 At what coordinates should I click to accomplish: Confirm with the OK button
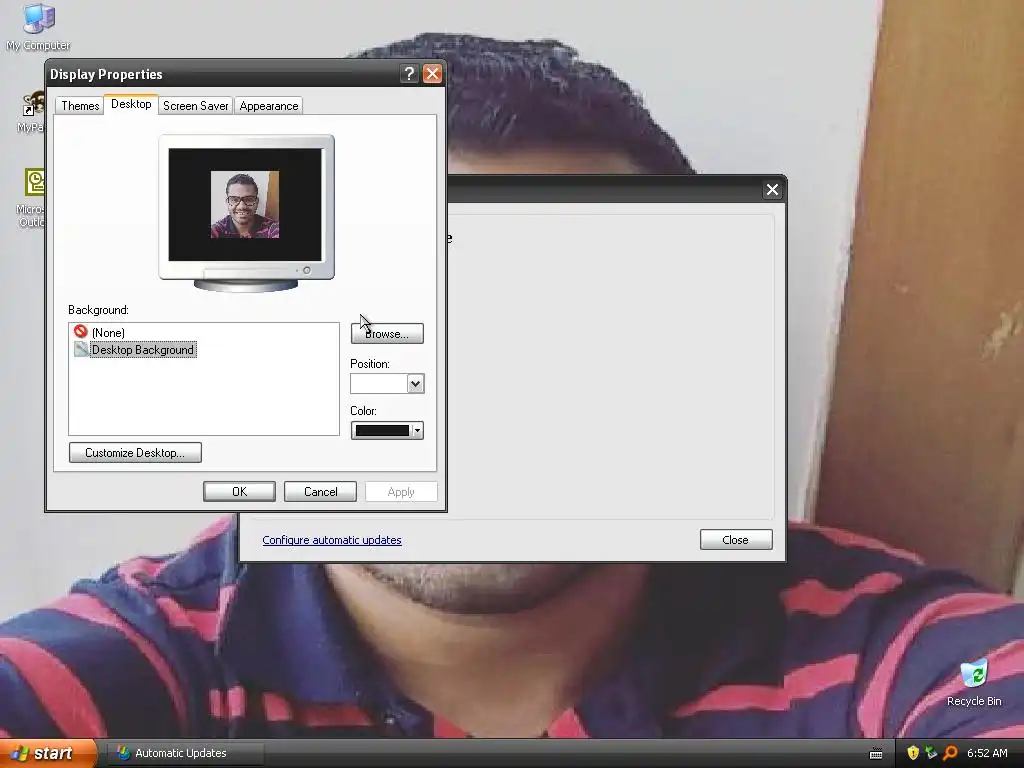click(239, 492)
